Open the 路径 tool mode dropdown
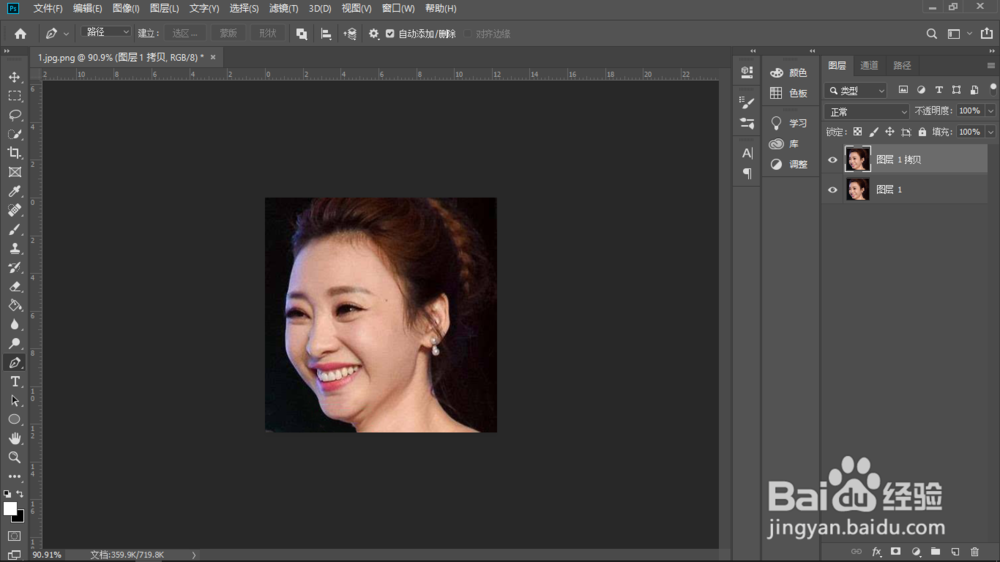 tap(106, 32)
